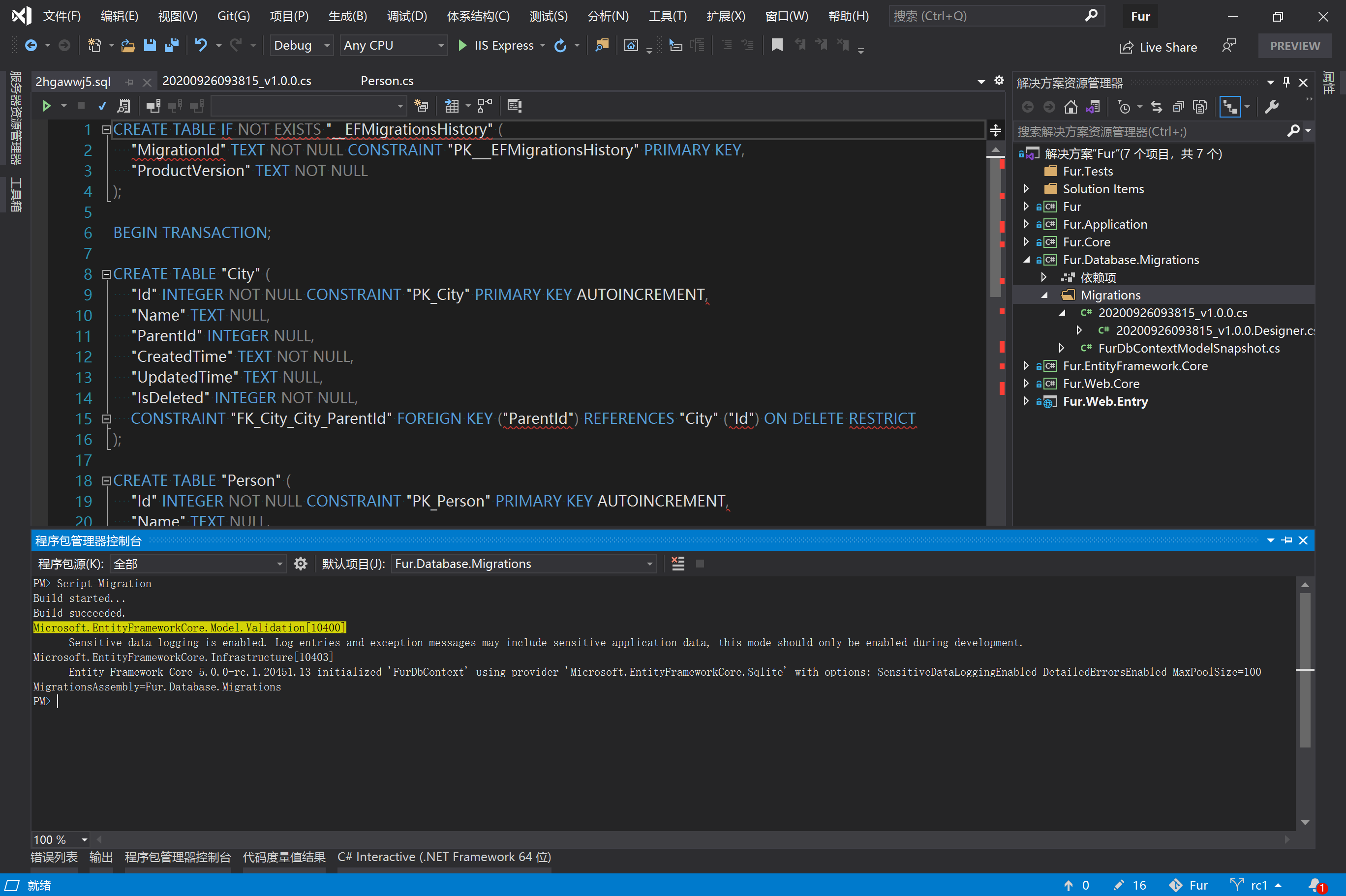Expand the Fur.Core project node

click(1026, 242)
